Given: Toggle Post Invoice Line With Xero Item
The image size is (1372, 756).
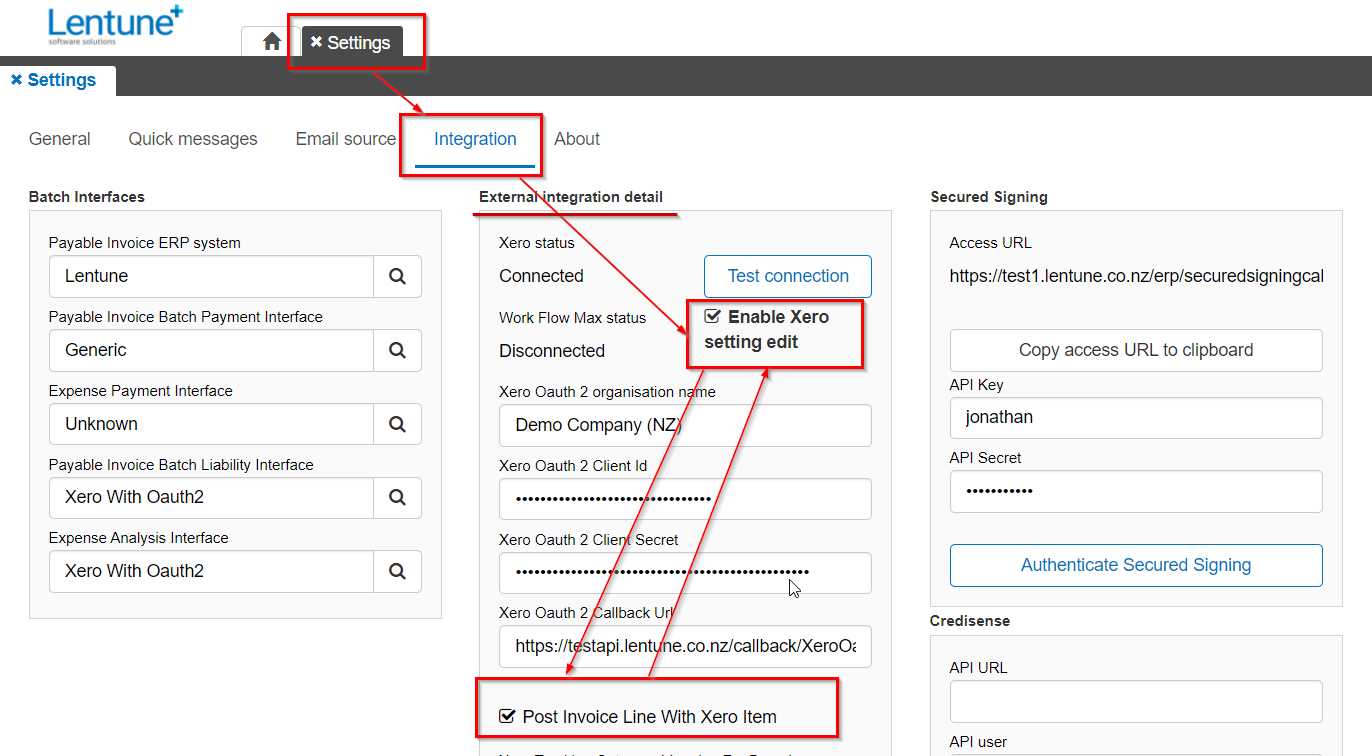Looking at the screenshot, I should click(x=507, y=716).
